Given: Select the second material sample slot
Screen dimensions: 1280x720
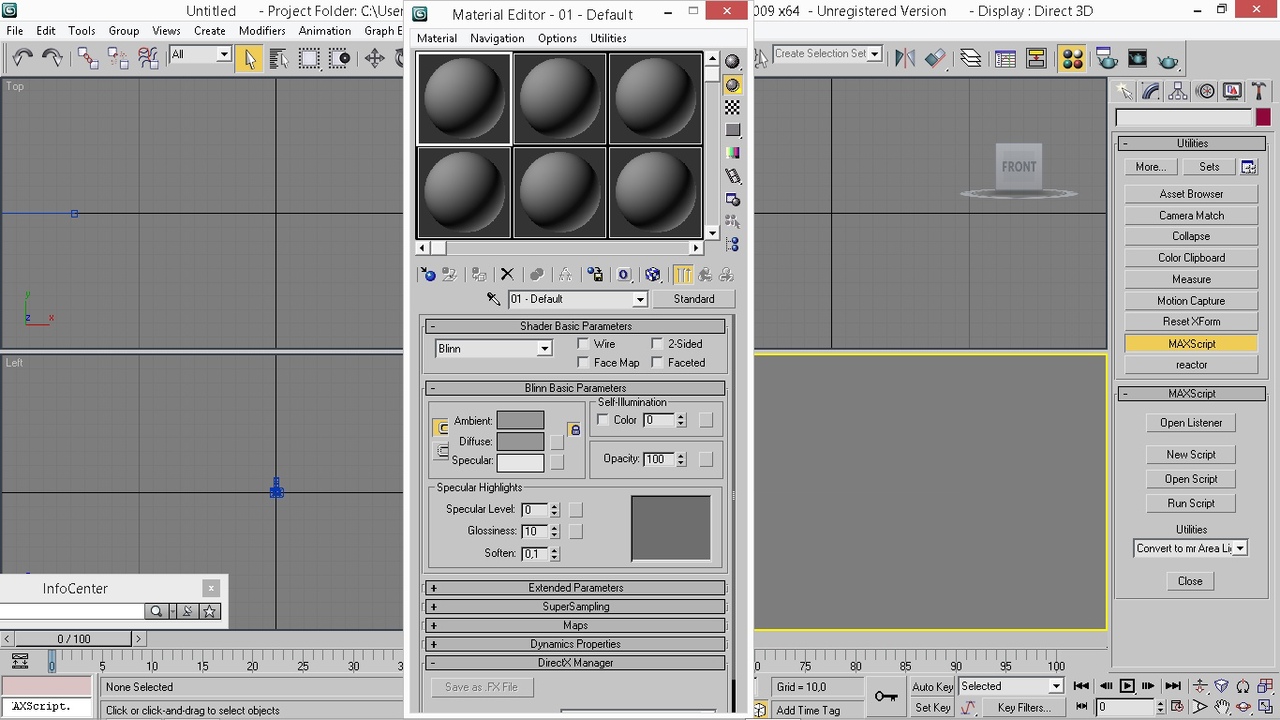Looking at the screenshot, I should pyautogui.click(x=559, y=97).
